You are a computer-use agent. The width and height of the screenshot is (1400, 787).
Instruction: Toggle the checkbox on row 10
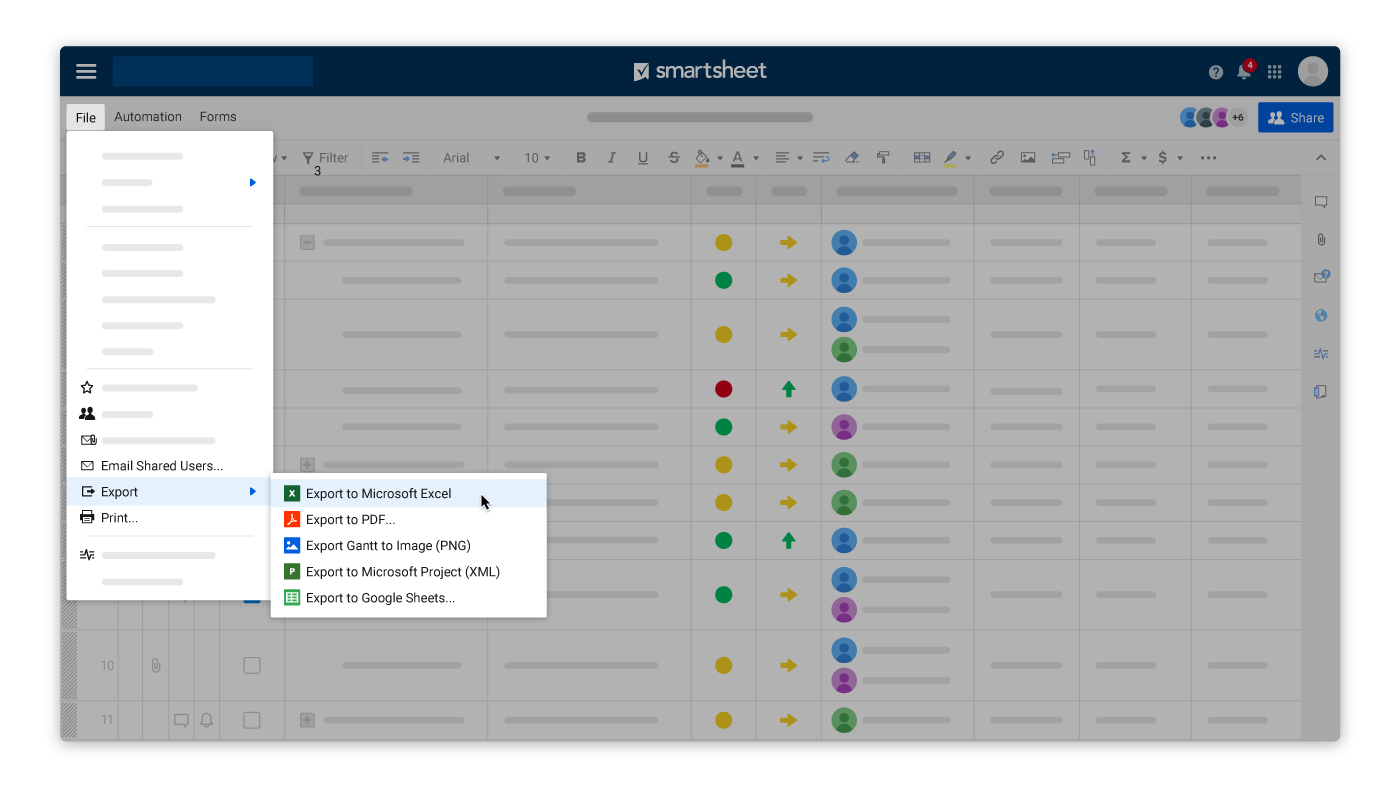(252, 665)
